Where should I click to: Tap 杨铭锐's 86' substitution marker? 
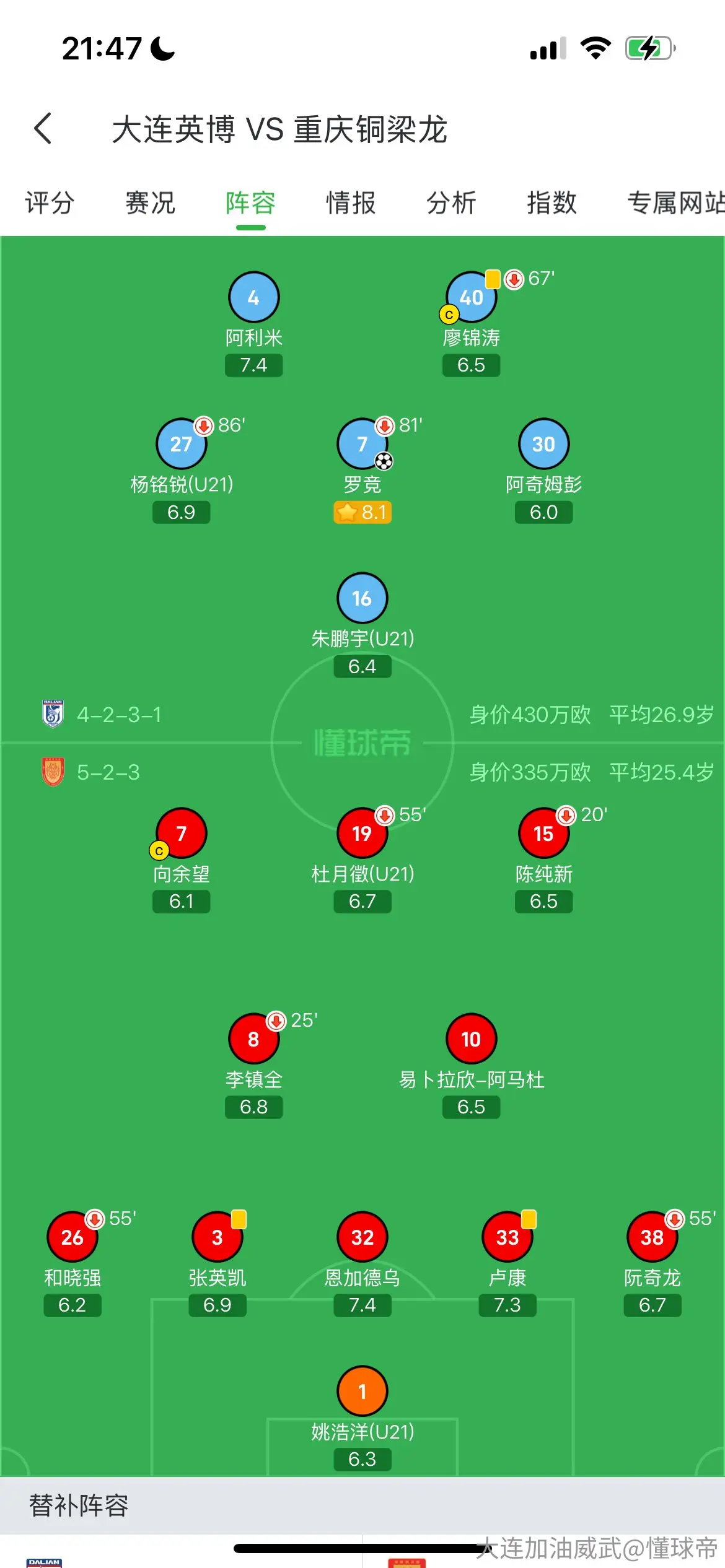(x=220, y=425)
